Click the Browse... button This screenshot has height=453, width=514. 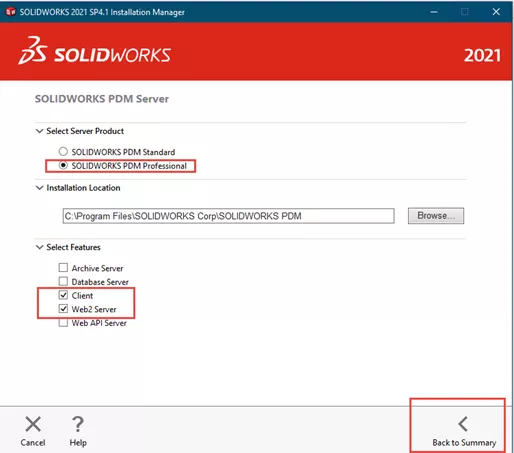click(x=436, y=216)
